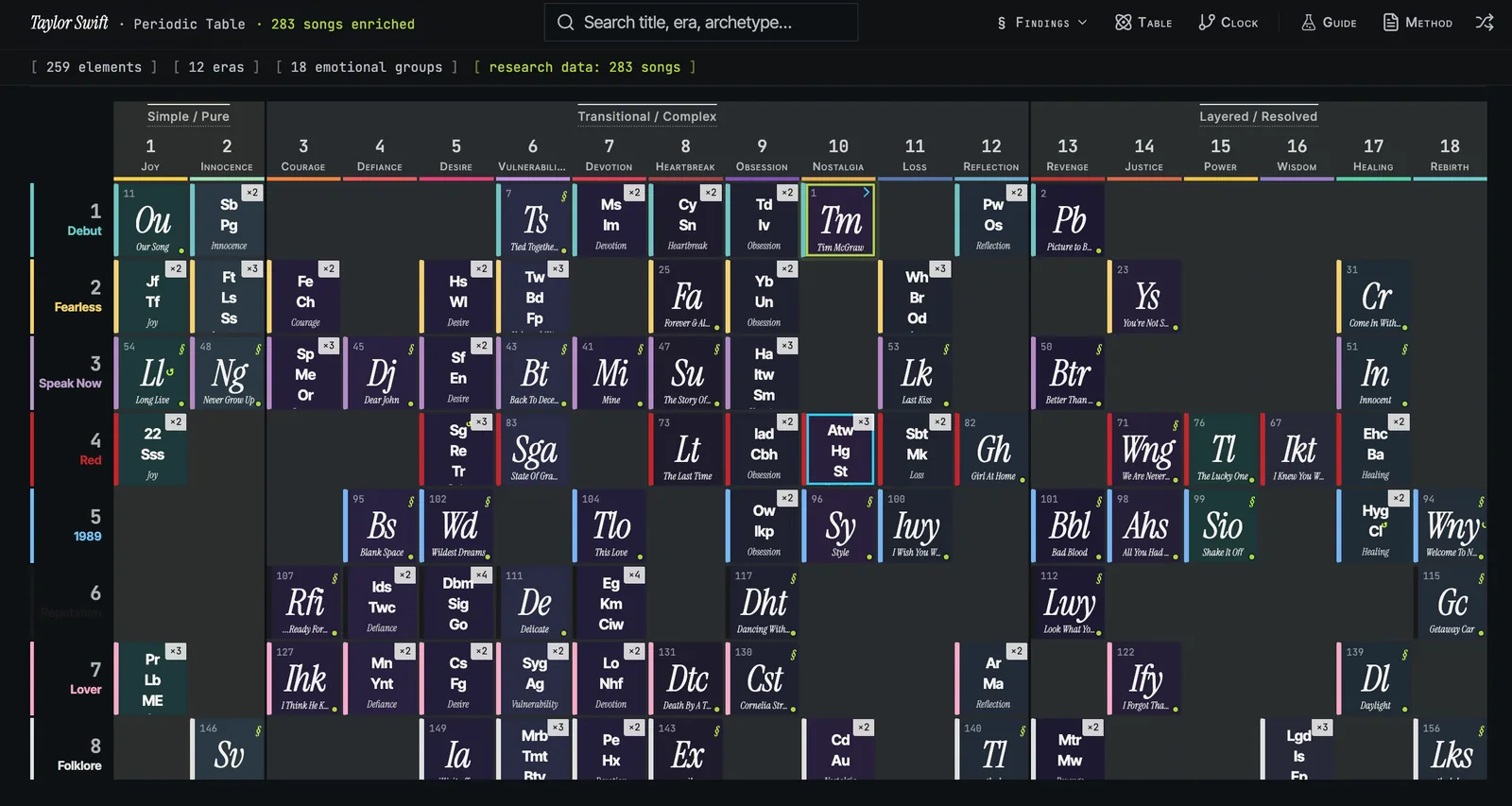The image size is (1512, 806).
Task: Click the Taylor Swift logo title
Action: tap(69, 23)
